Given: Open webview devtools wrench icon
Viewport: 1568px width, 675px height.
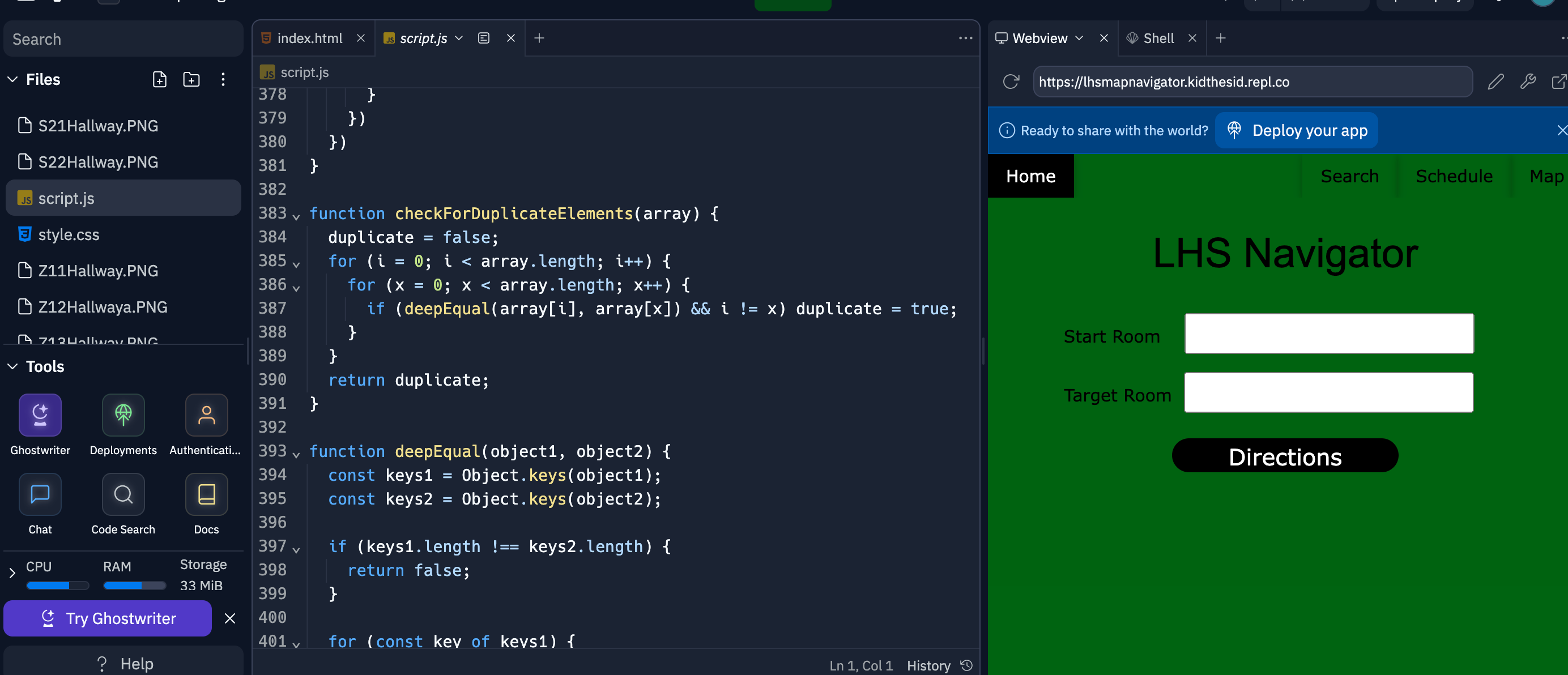Looking at the screenshot, I should pos(1527,82).
